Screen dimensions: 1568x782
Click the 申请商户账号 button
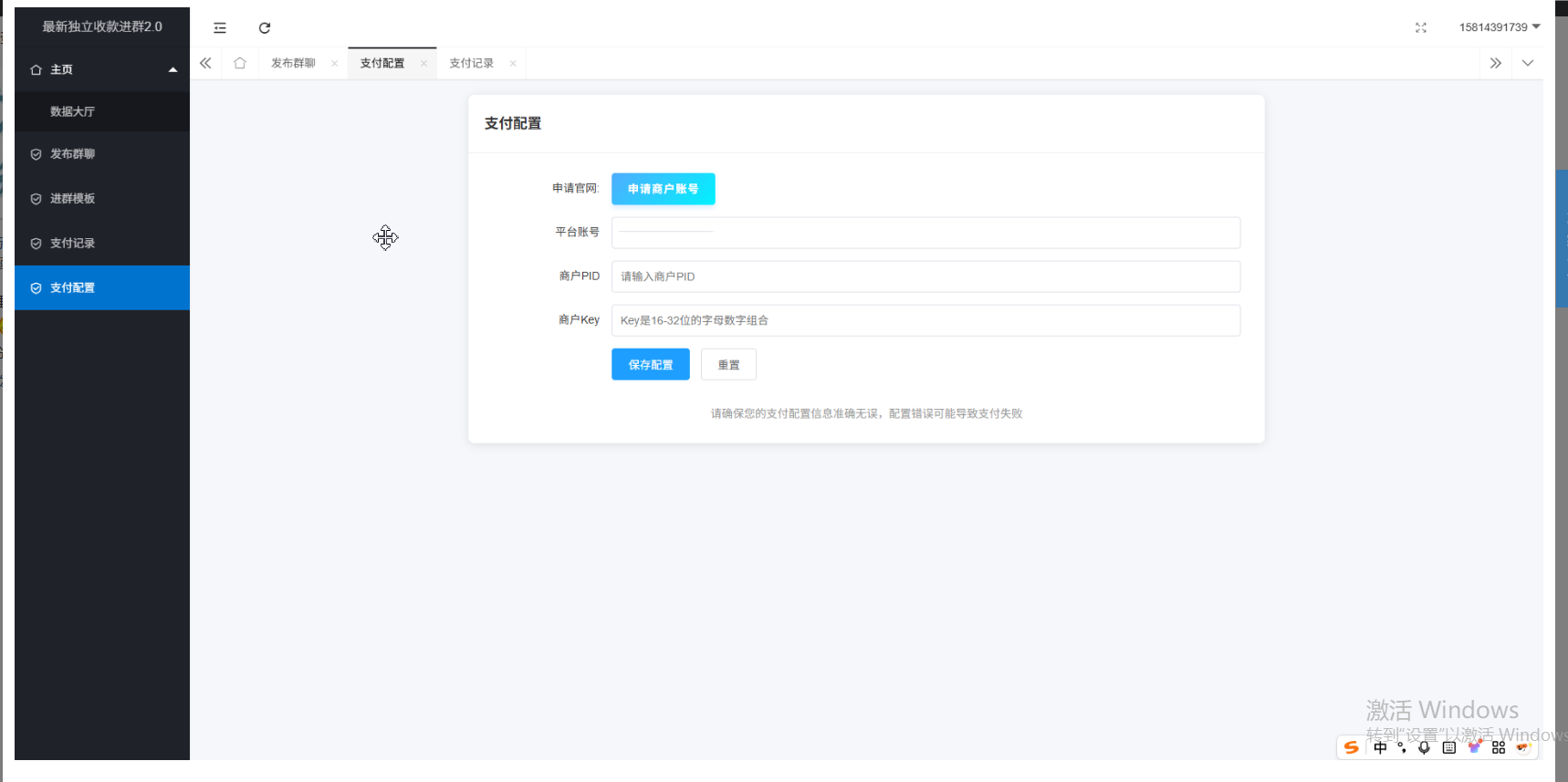(x=664, y=189)
